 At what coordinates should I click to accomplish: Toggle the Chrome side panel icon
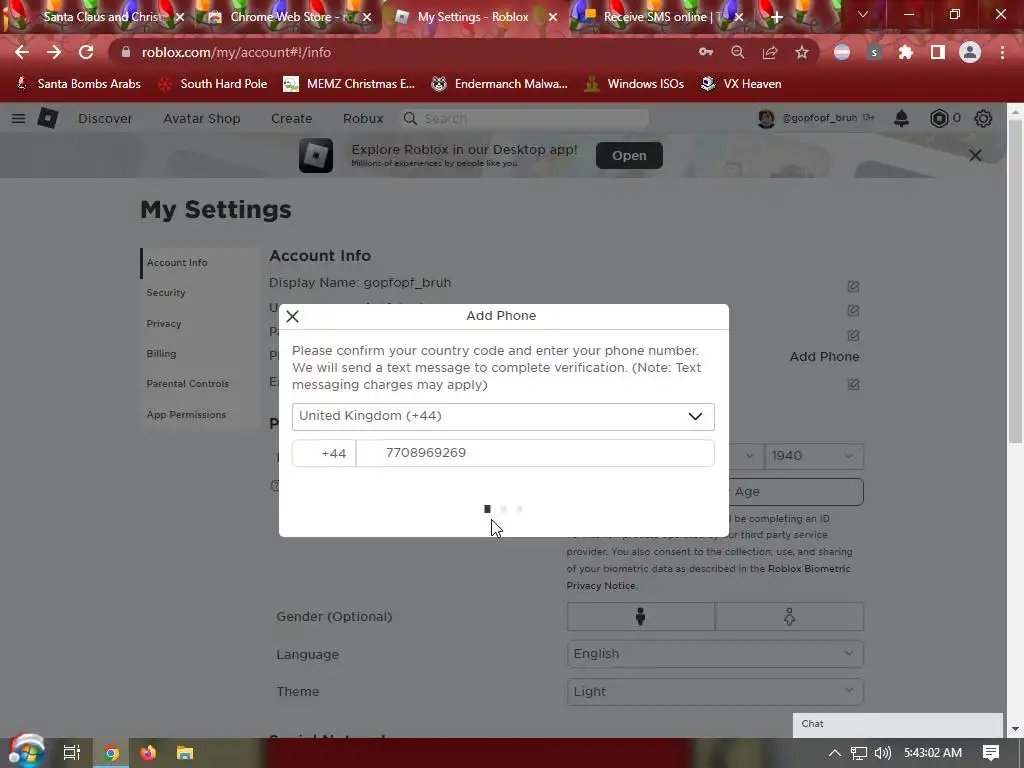point(938,52)
